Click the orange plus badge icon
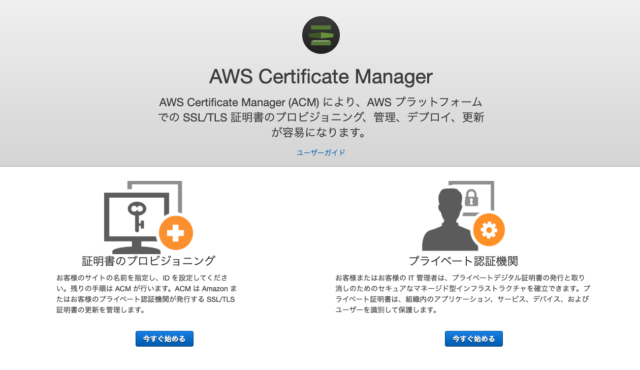 pos(176,233)
